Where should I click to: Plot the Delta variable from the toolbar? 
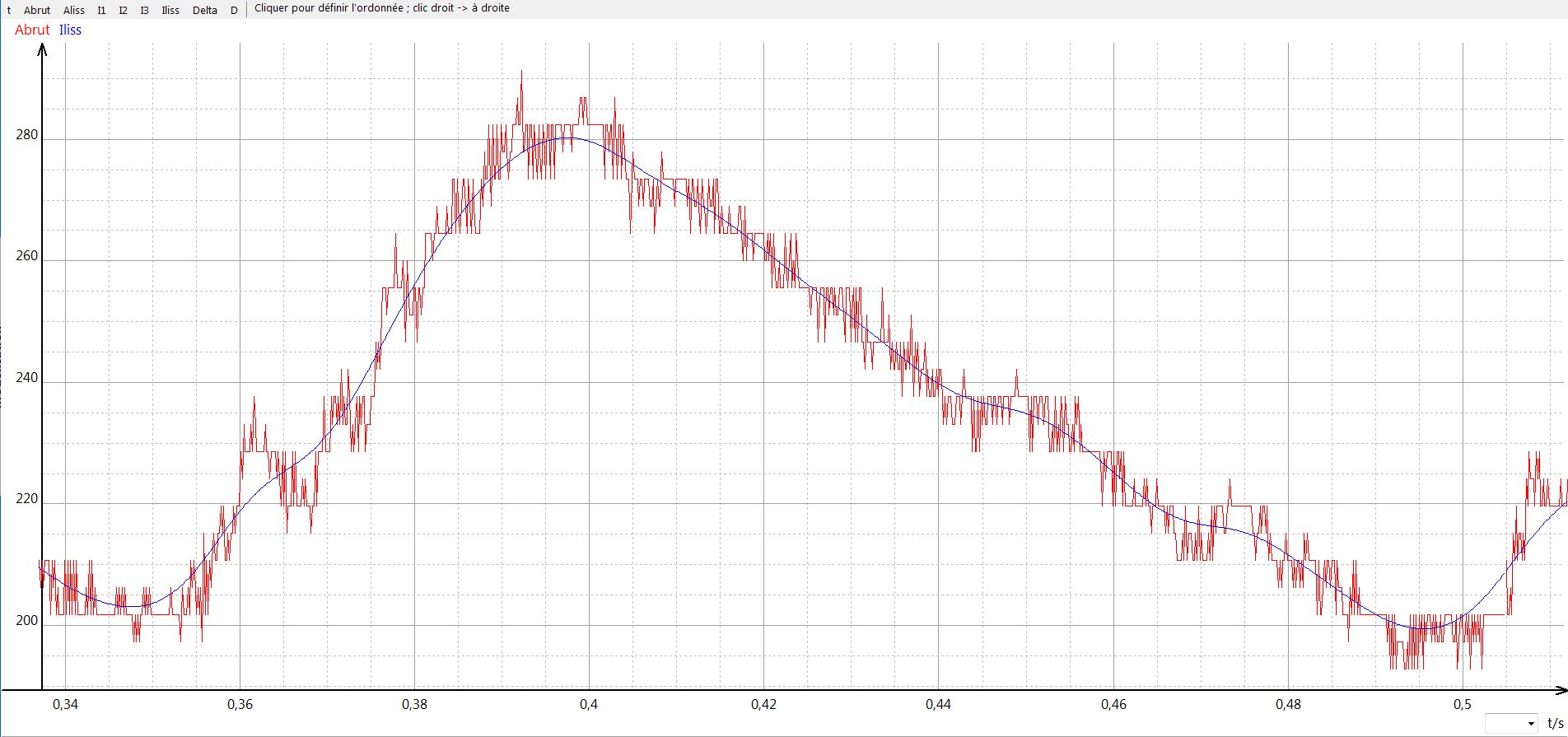point(205,11)
